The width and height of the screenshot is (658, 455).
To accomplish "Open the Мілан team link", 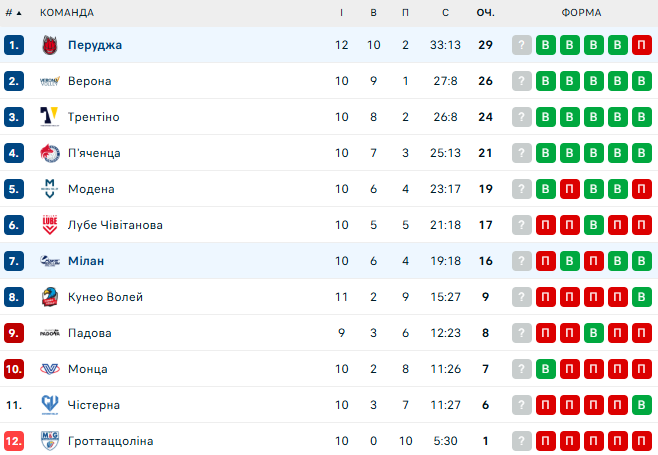I will (86, 261).
